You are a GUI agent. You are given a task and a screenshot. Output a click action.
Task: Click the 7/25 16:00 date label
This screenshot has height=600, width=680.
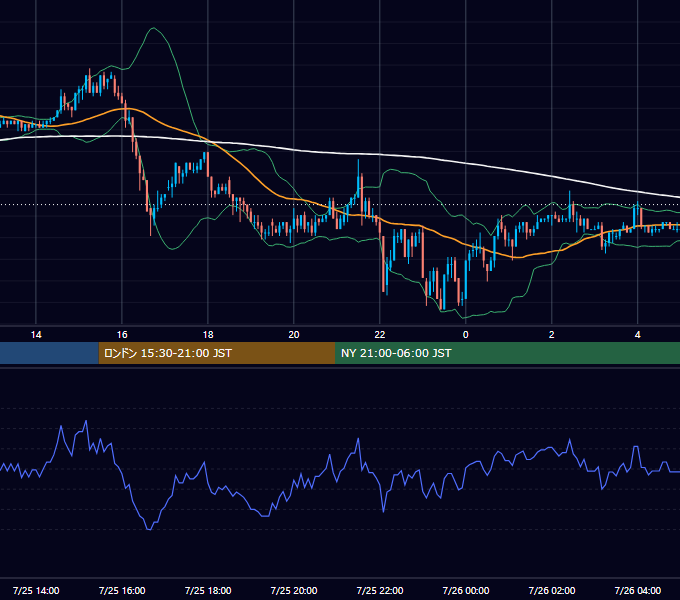[122, 590]
